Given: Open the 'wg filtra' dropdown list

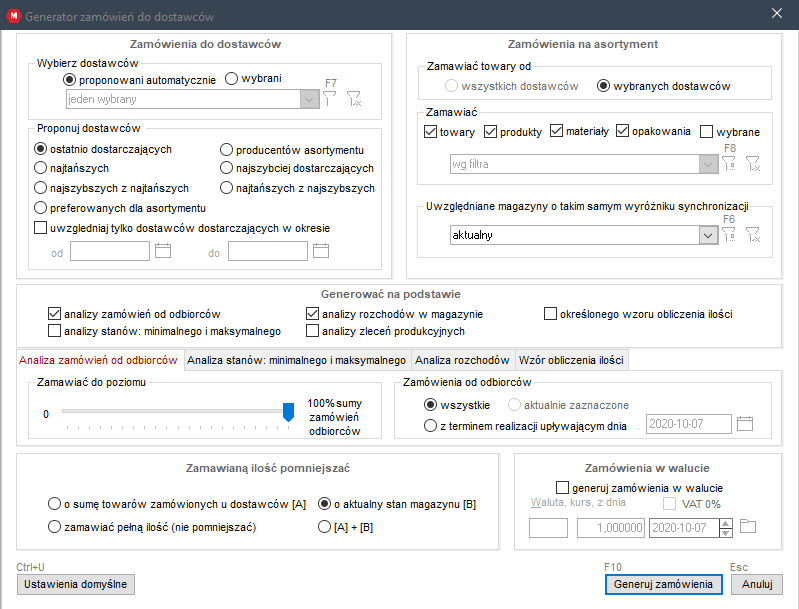Looking at the screenshot, I should pos(708,164).
